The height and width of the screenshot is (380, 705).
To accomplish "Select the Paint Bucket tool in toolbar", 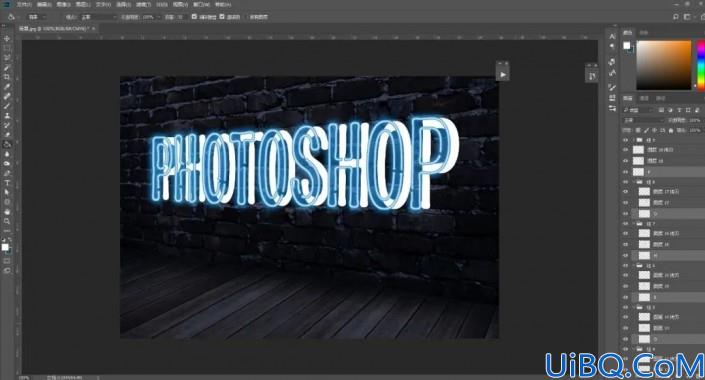I will click(7, 144).
